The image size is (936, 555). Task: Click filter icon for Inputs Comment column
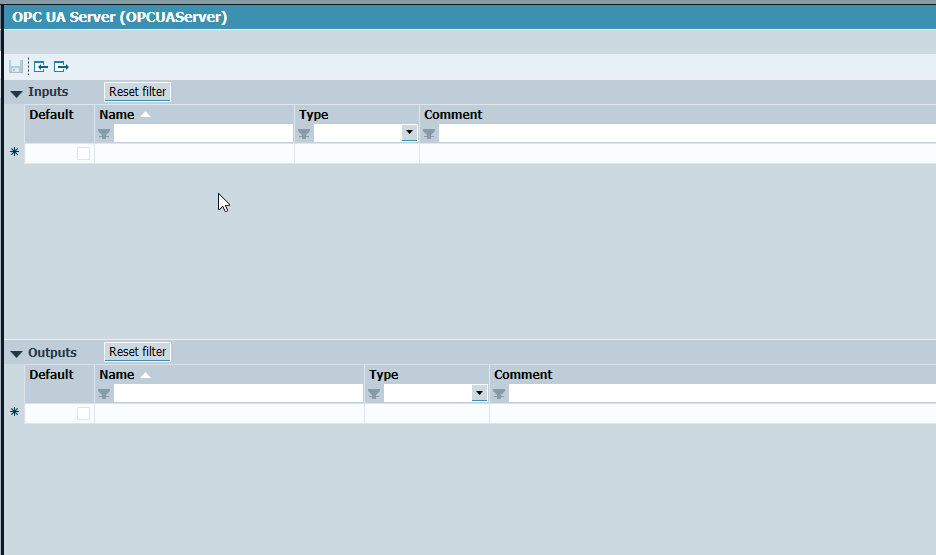coord(429,134)
